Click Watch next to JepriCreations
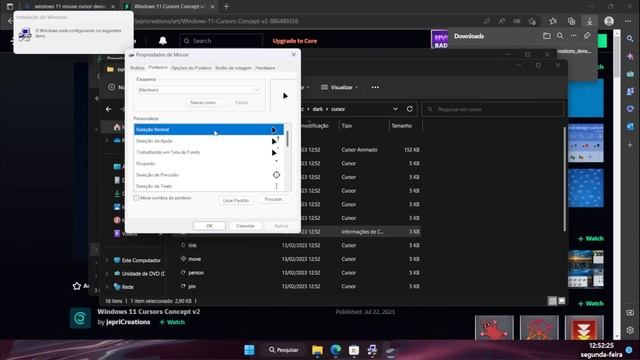 pos(172,322)
